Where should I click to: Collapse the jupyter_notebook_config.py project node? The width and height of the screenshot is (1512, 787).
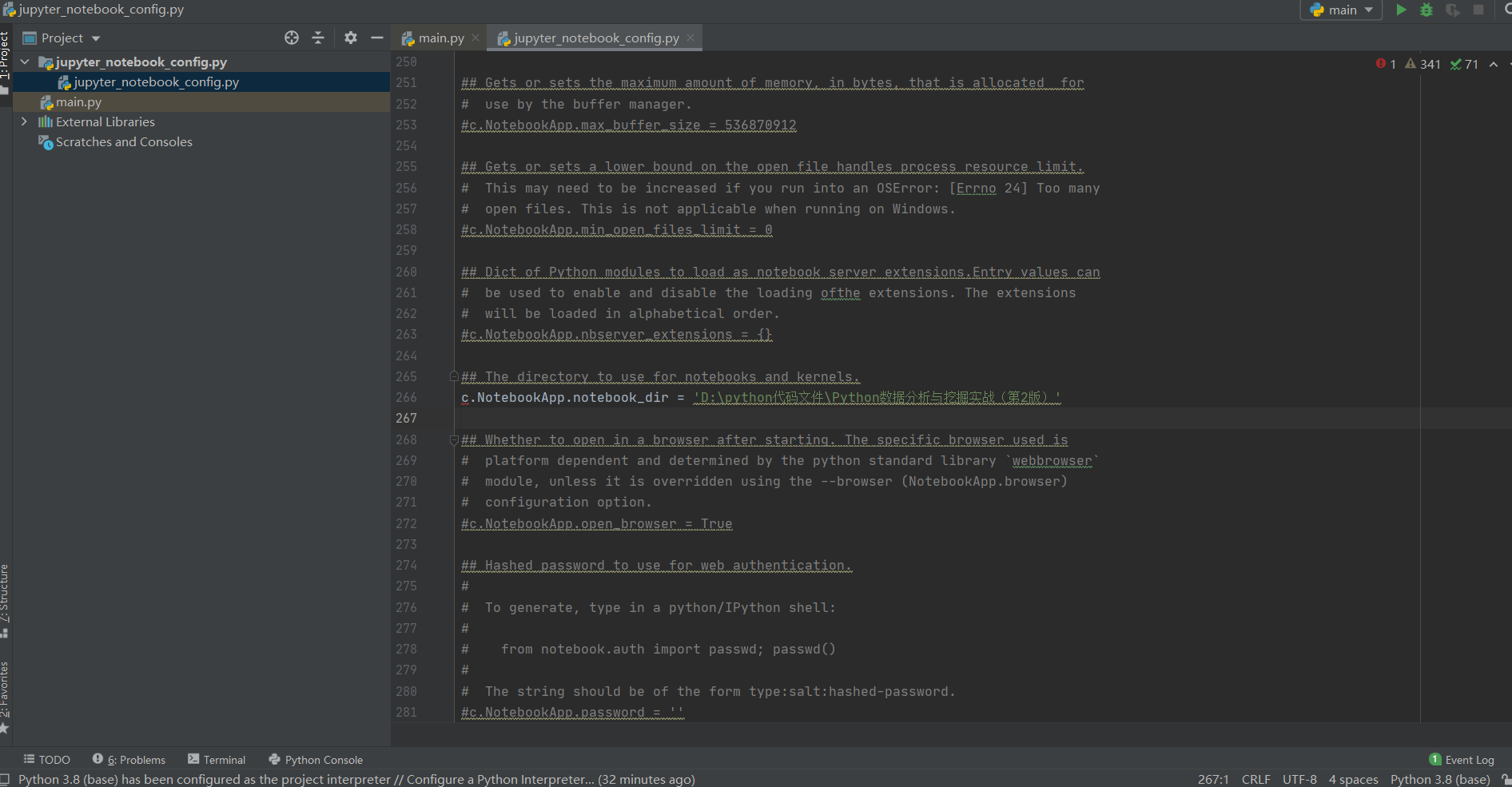pyautogui.click(x=25, y=62)
